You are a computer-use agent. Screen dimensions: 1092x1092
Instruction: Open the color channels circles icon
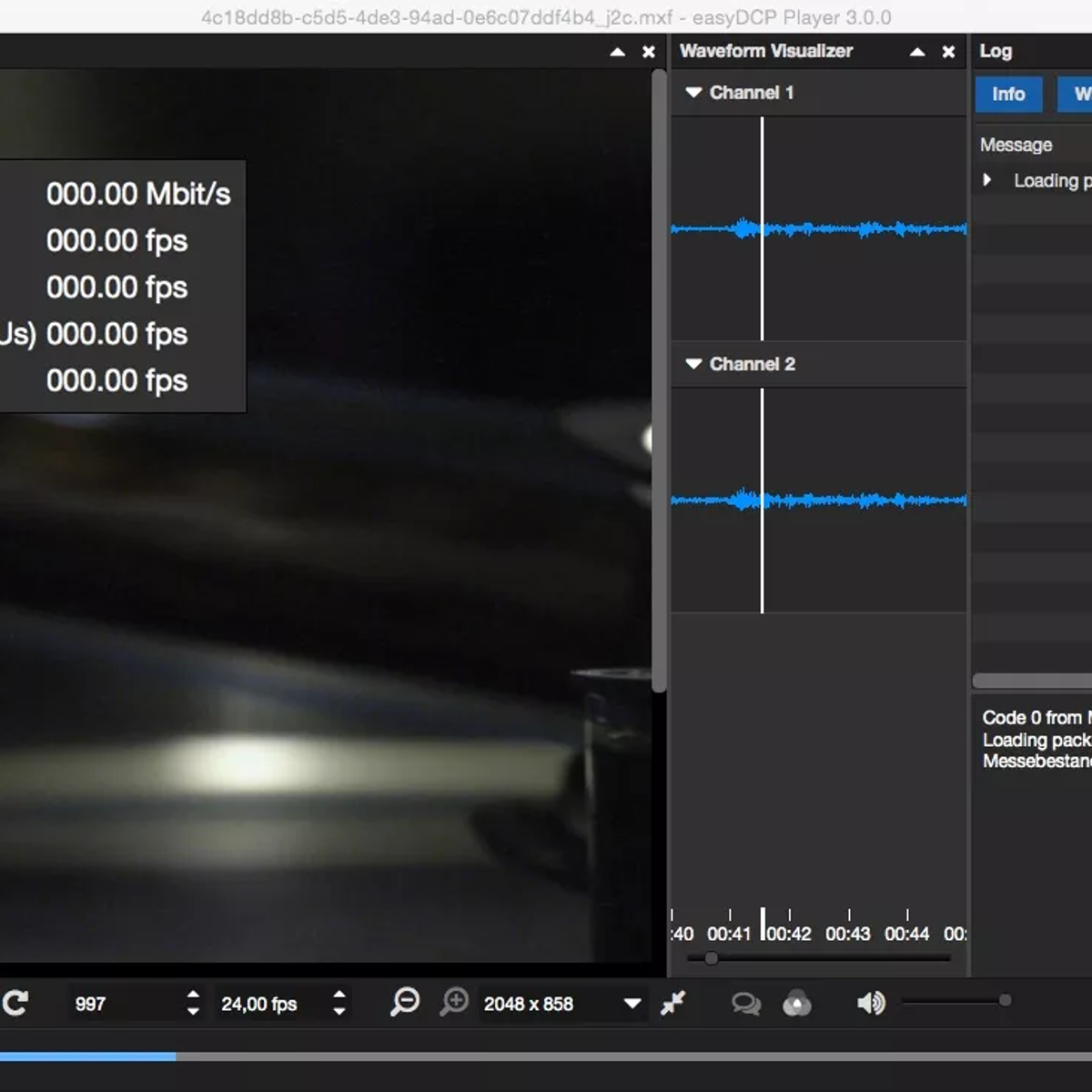tap(797, 1004)
